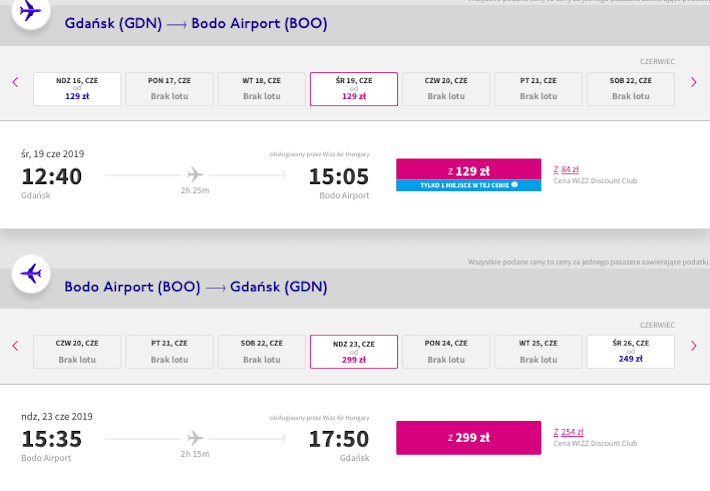Select PON 24 CZE return date tab

(446, 352)
